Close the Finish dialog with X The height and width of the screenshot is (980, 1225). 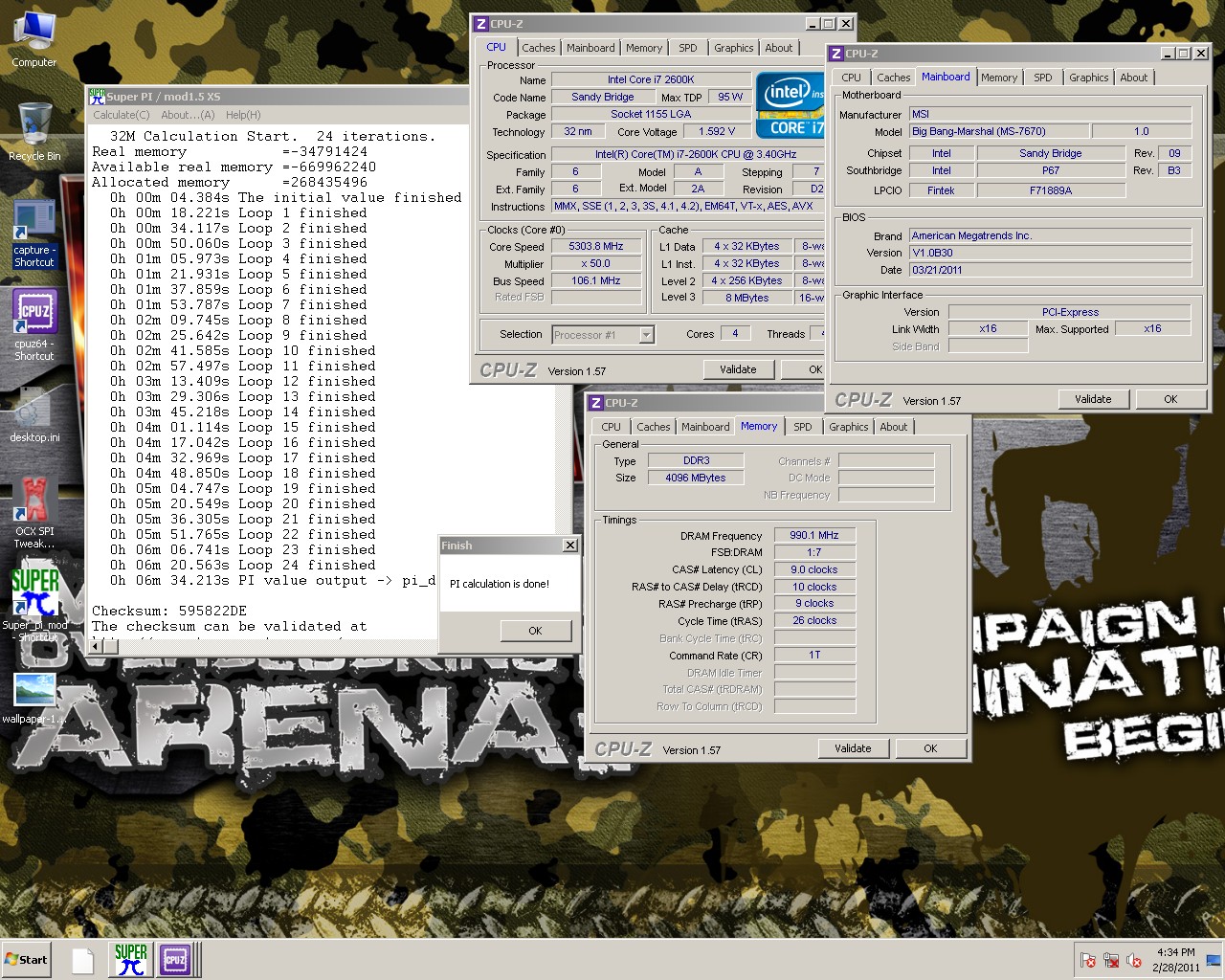click(x=570, y=546)
